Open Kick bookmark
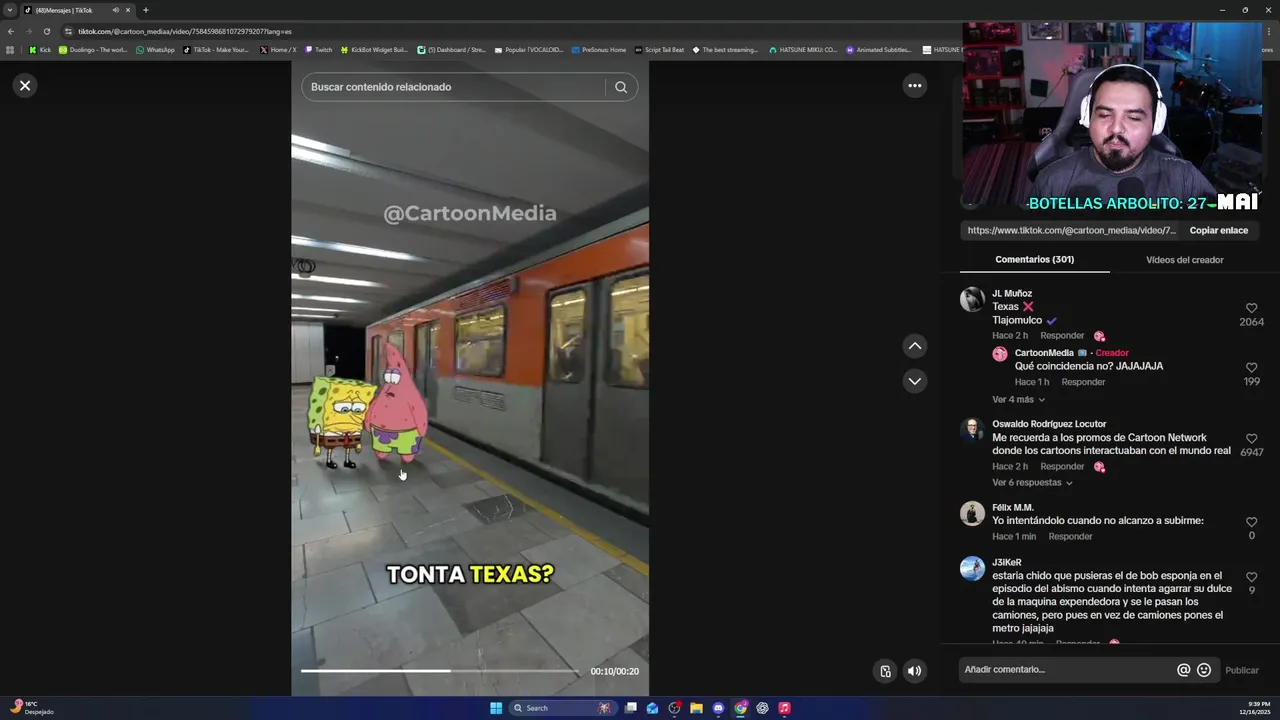Screen dimensions: 1280x720 tap(40, 50)
